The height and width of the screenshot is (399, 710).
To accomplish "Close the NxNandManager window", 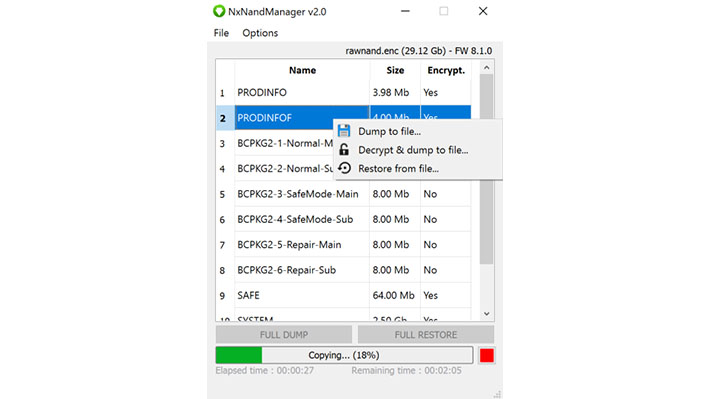I will point(483,11).
